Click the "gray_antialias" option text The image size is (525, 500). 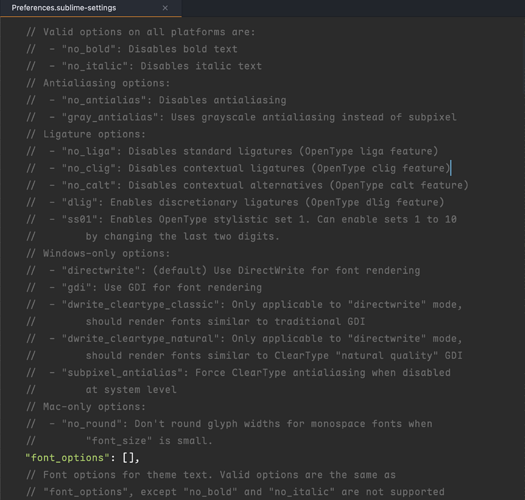click(110, 117)
